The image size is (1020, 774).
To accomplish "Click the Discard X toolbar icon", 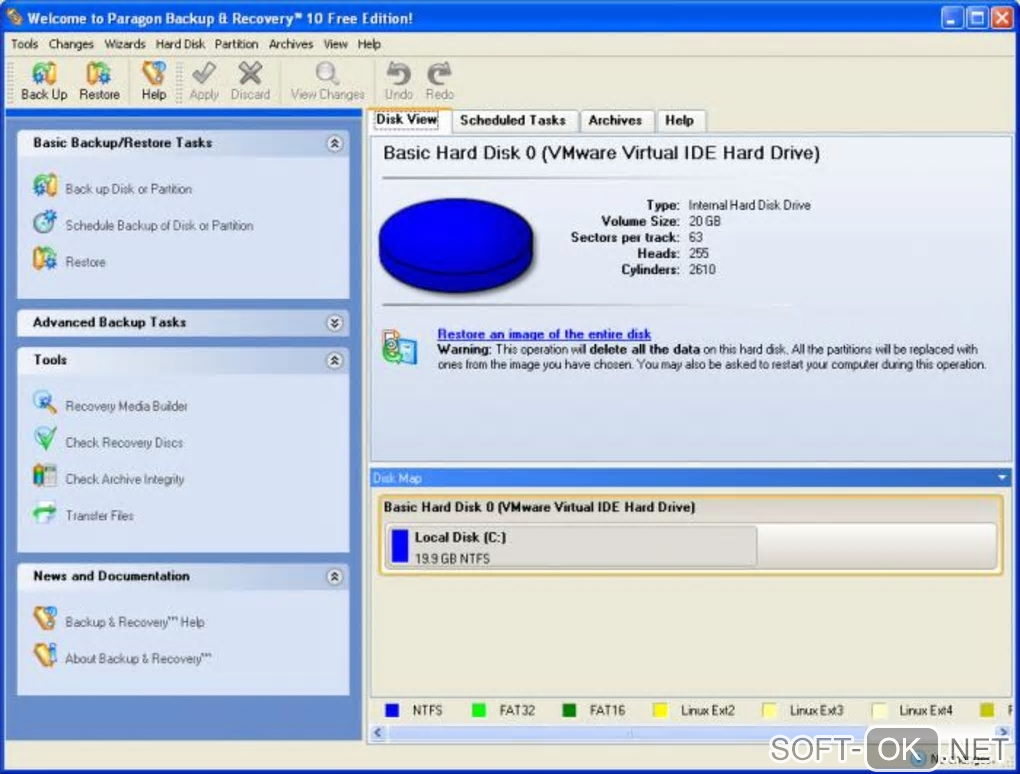I will click(x=250, y=73).
